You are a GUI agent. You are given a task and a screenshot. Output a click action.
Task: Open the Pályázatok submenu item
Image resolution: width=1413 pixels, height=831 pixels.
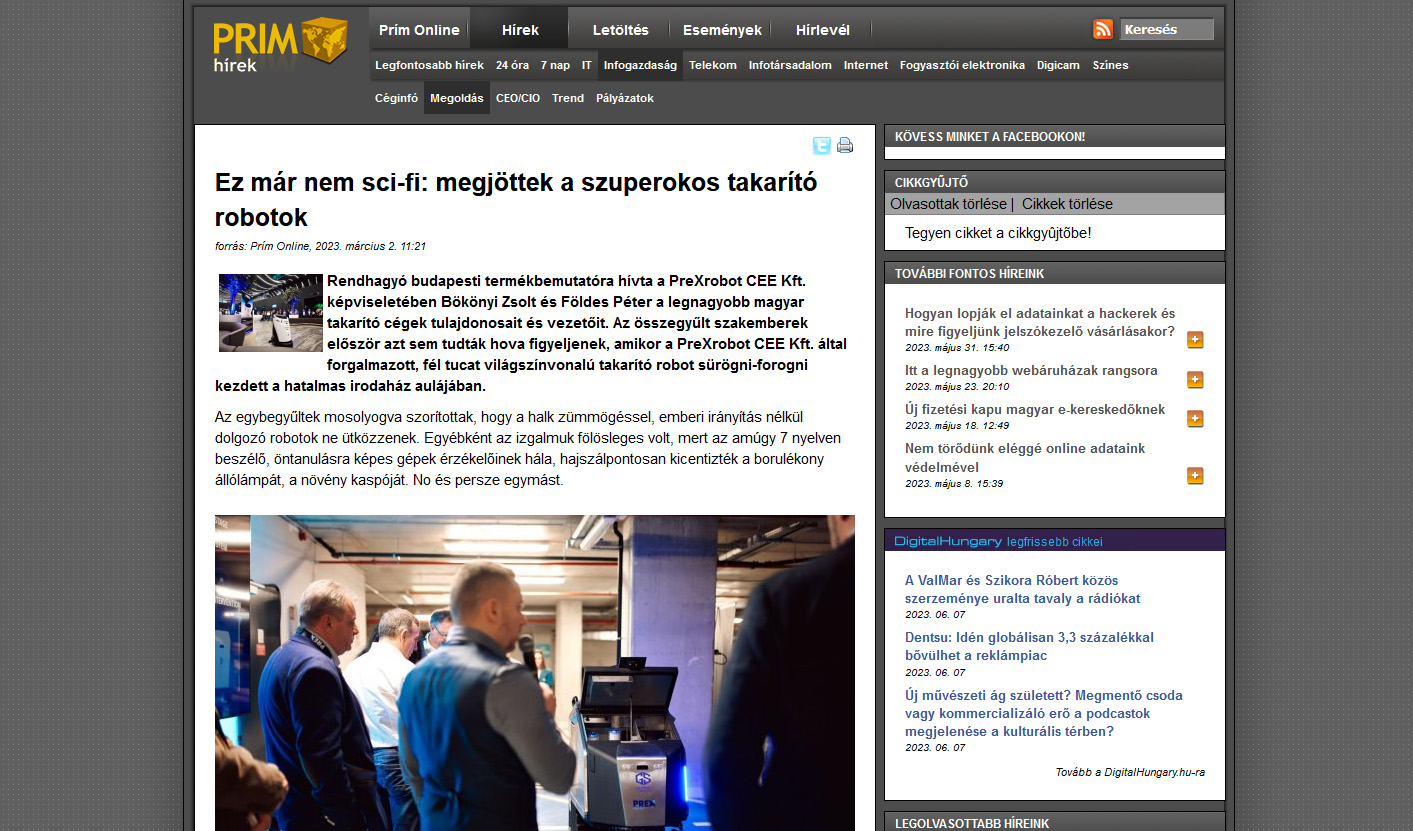[x=625, y=98]
